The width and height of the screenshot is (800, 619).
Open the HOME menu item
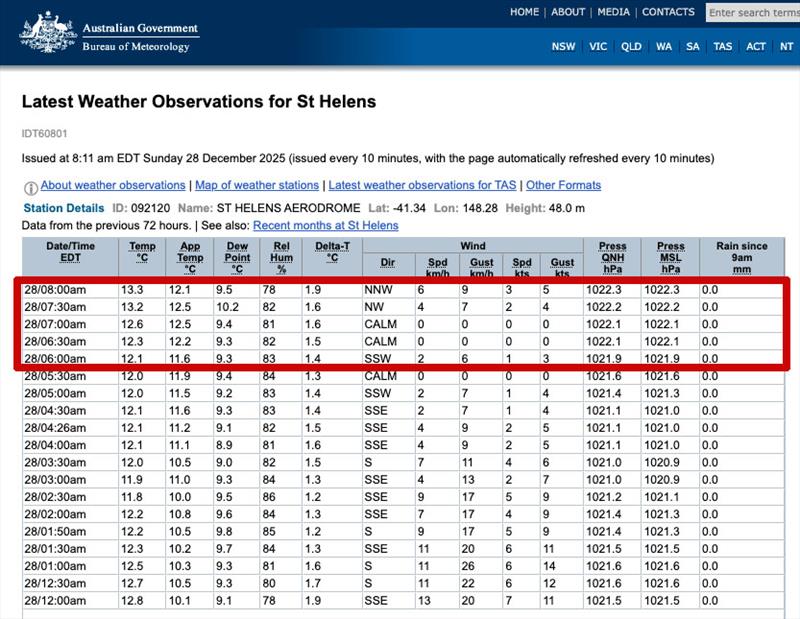[524, 12]
